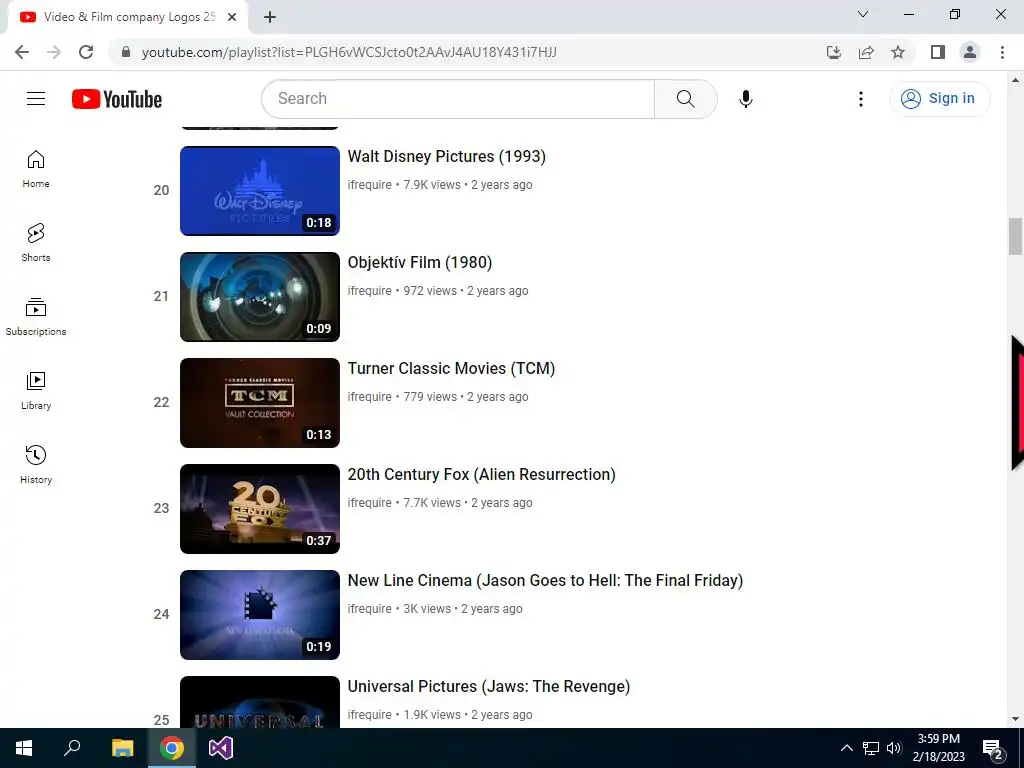Screen dimensions: 1024x768
Task: Open Chrome's three-dot menu
Action: [x=1002, y=52]
